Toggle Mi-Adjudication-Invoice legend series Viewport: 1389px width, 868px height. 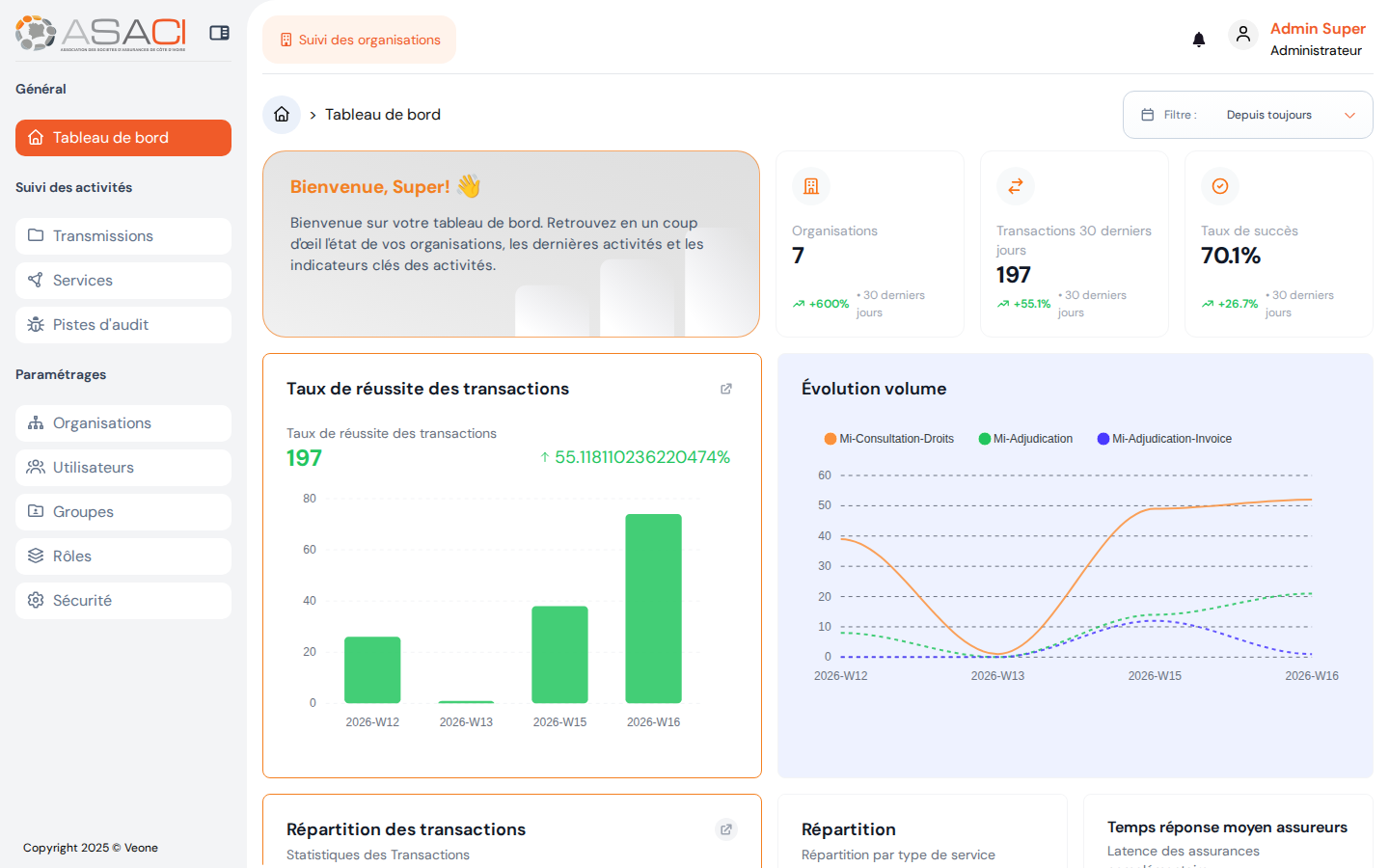[1164, 439]
